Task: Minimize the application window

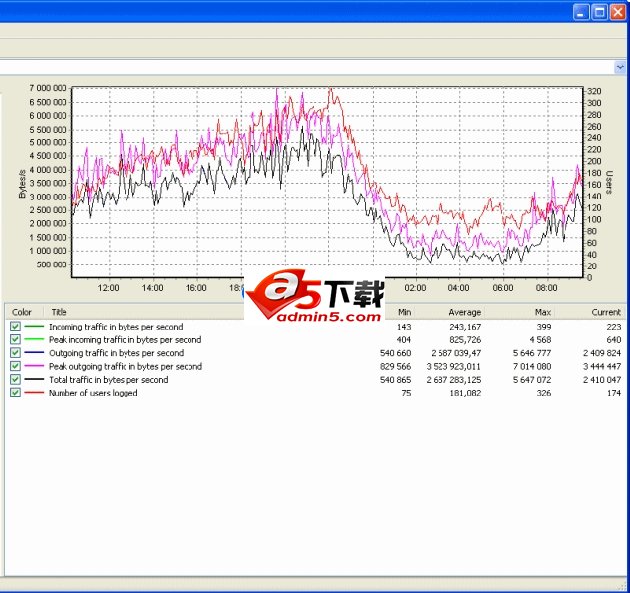Action: click(582, 12)
